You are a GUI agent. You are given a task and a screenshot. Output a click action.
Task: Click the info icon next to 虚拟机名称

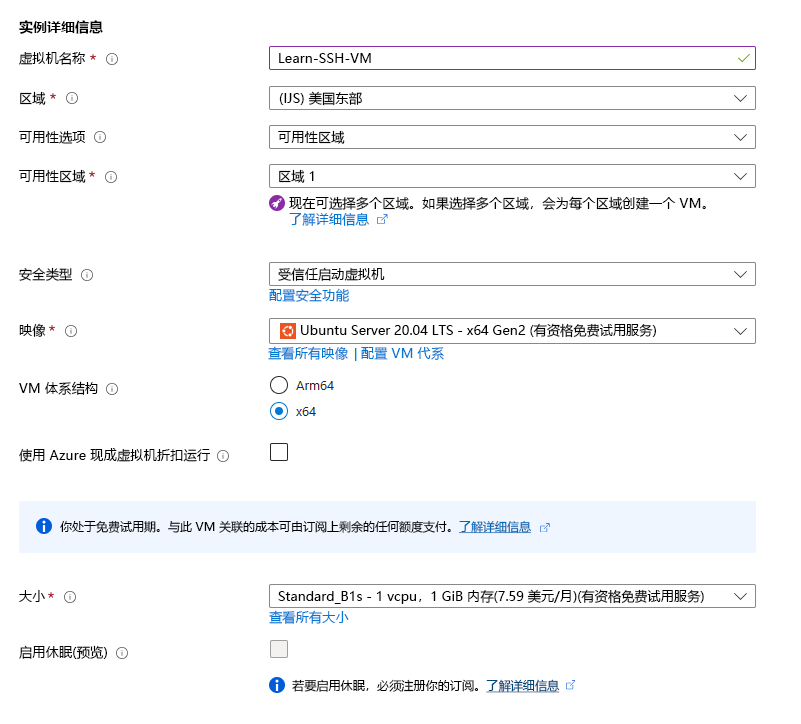click(x=112, y=59)
